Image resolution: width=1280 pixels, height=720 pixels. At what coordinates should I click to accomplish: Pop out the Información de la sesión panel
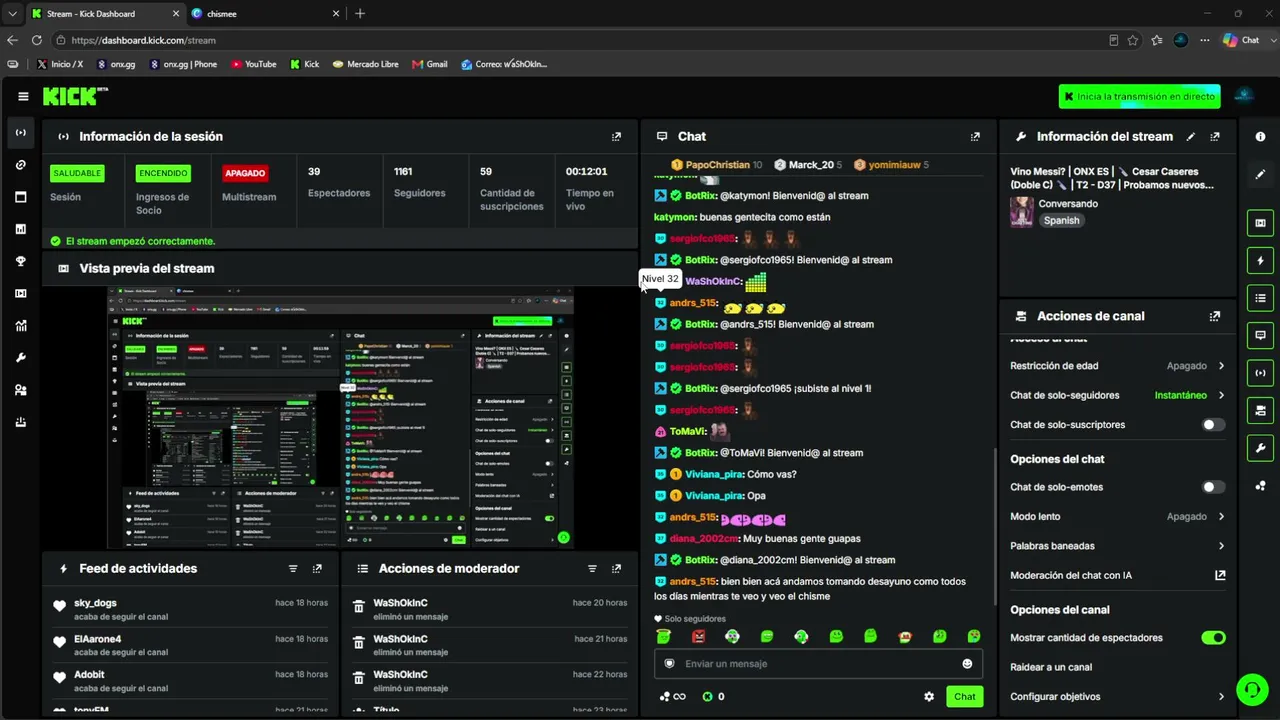coord(616,136)
